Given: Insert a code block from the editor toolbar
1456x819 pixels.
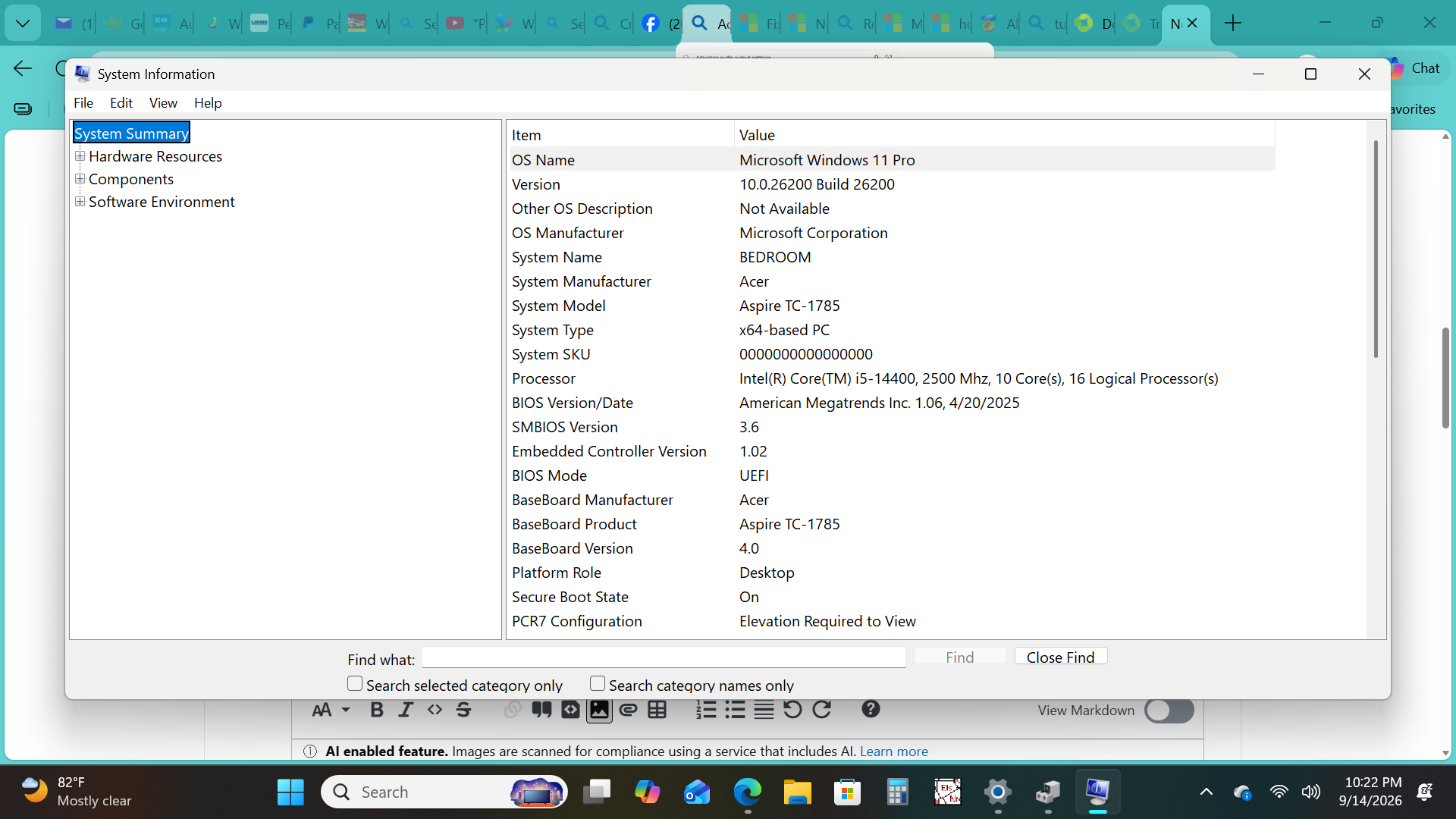Looking at the screenshot, I should [570, 710].
